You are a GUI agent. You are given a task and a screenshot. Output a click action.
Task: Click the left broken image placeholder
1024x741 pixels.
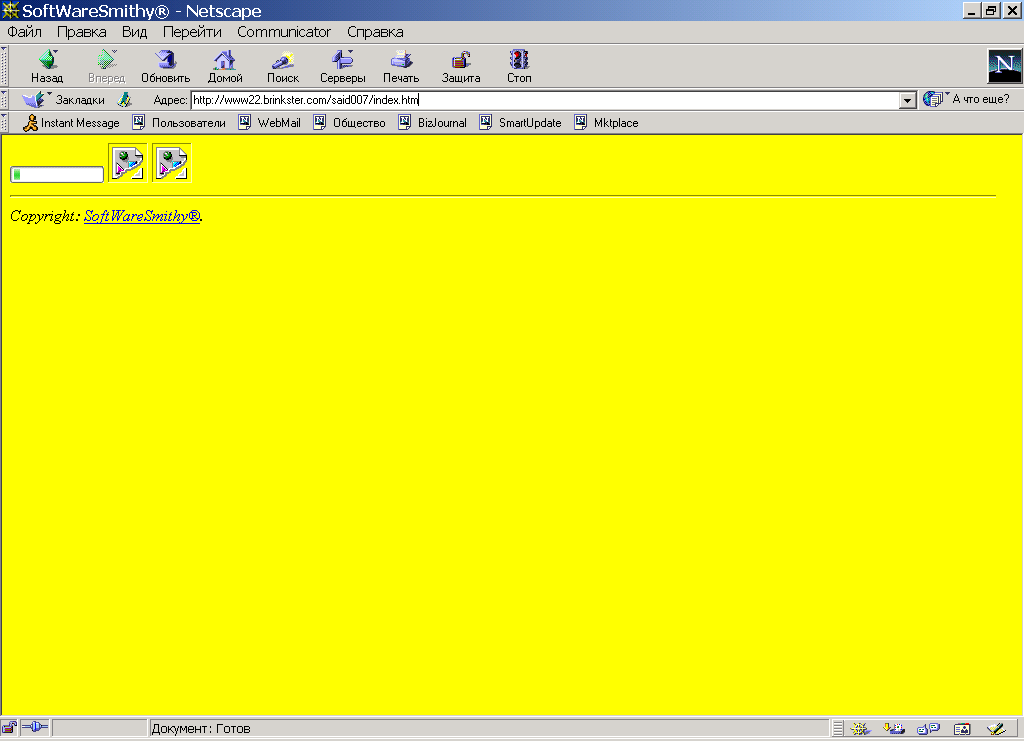pos(127,163)
